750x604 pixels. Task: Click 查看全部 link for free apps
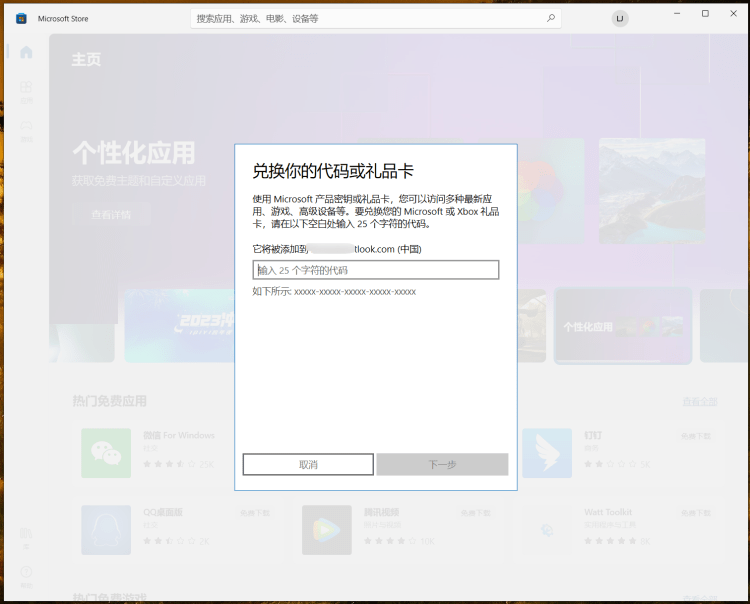pos(700,402)
